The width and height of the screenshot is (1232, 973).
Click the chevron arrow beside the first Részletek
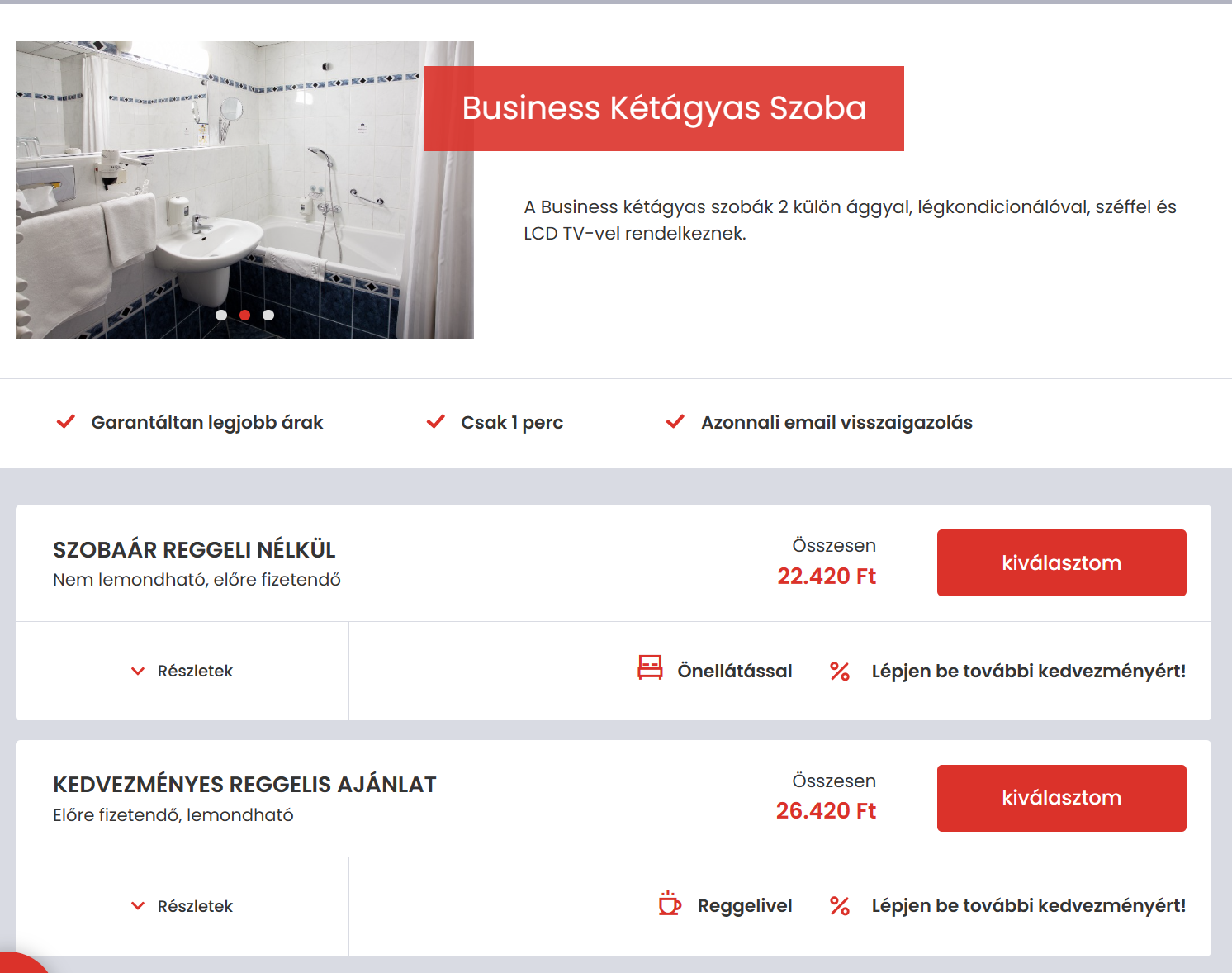point(138,672)
